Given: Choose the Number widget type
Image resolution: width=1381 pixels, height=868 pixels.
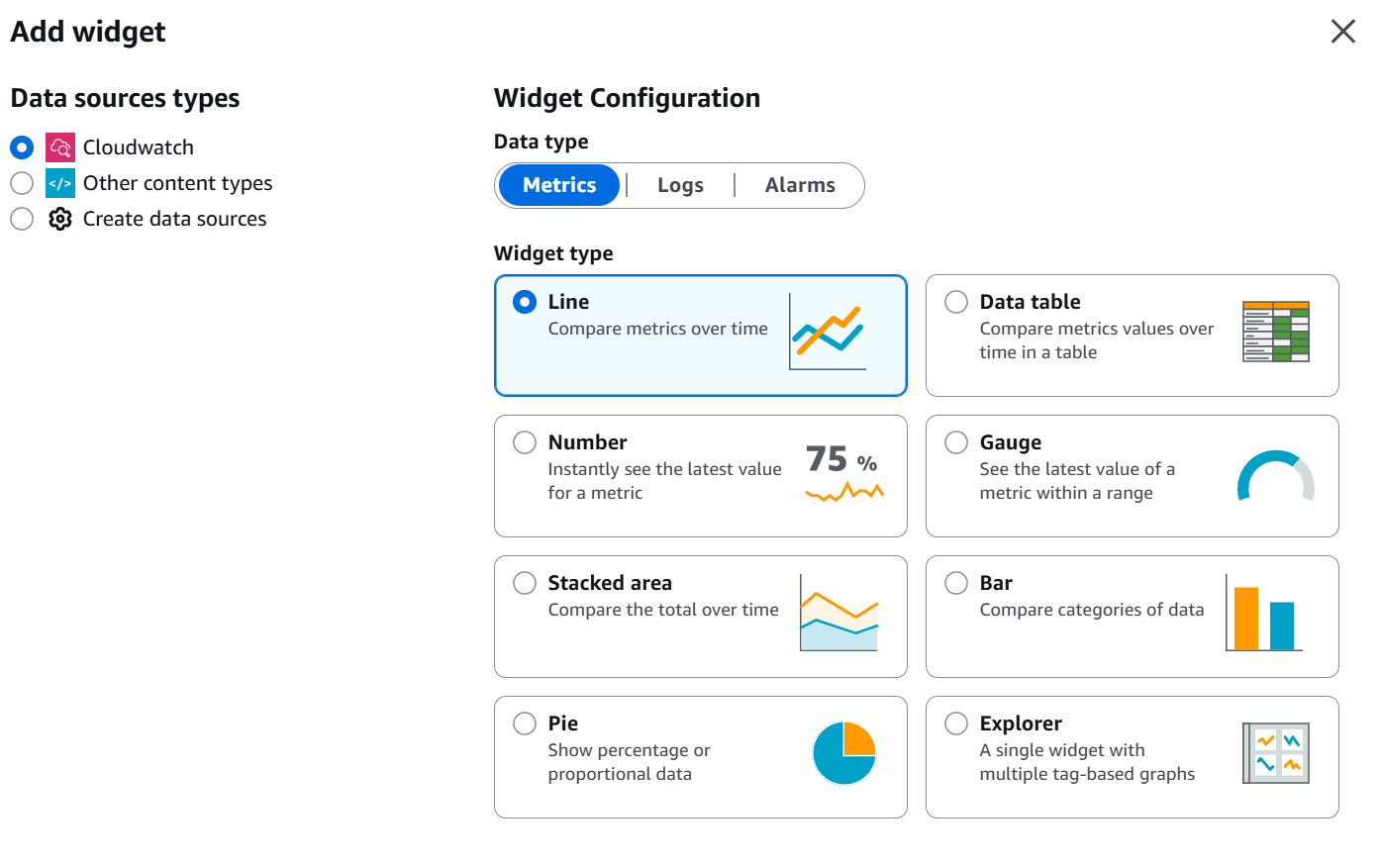Looking at the screenshot, I should pyautogui.click(x=525, y=442).
